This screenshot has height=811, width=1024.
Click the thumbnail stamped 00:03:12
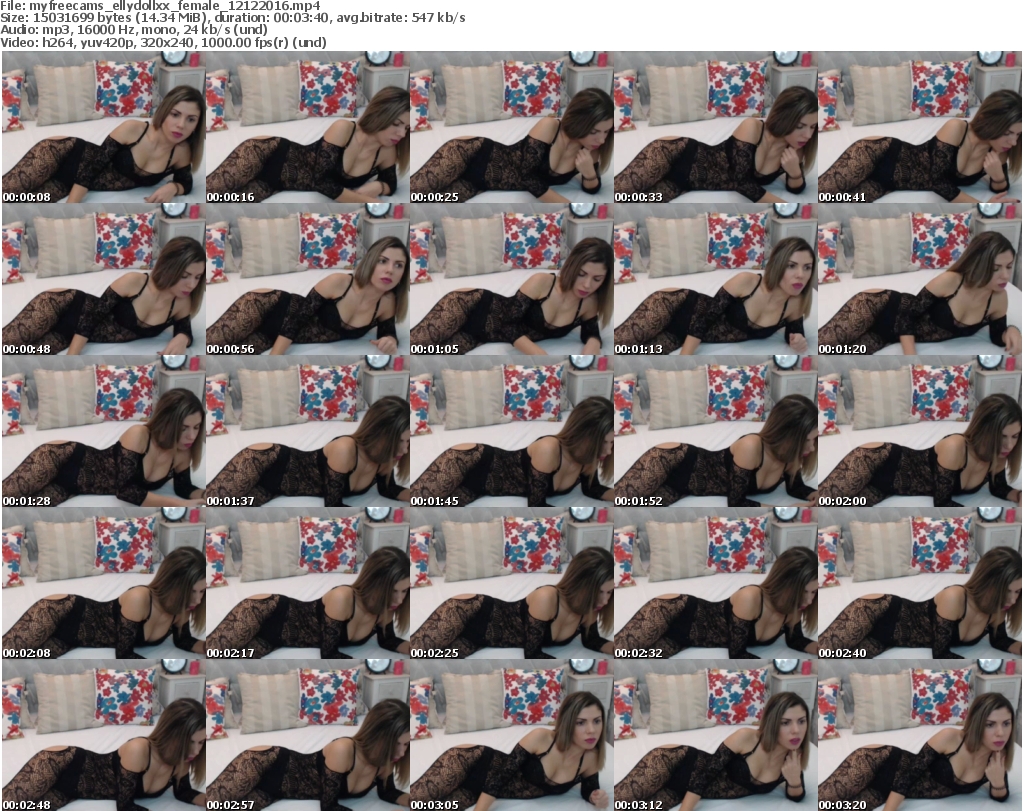click(x=715, y=735)
